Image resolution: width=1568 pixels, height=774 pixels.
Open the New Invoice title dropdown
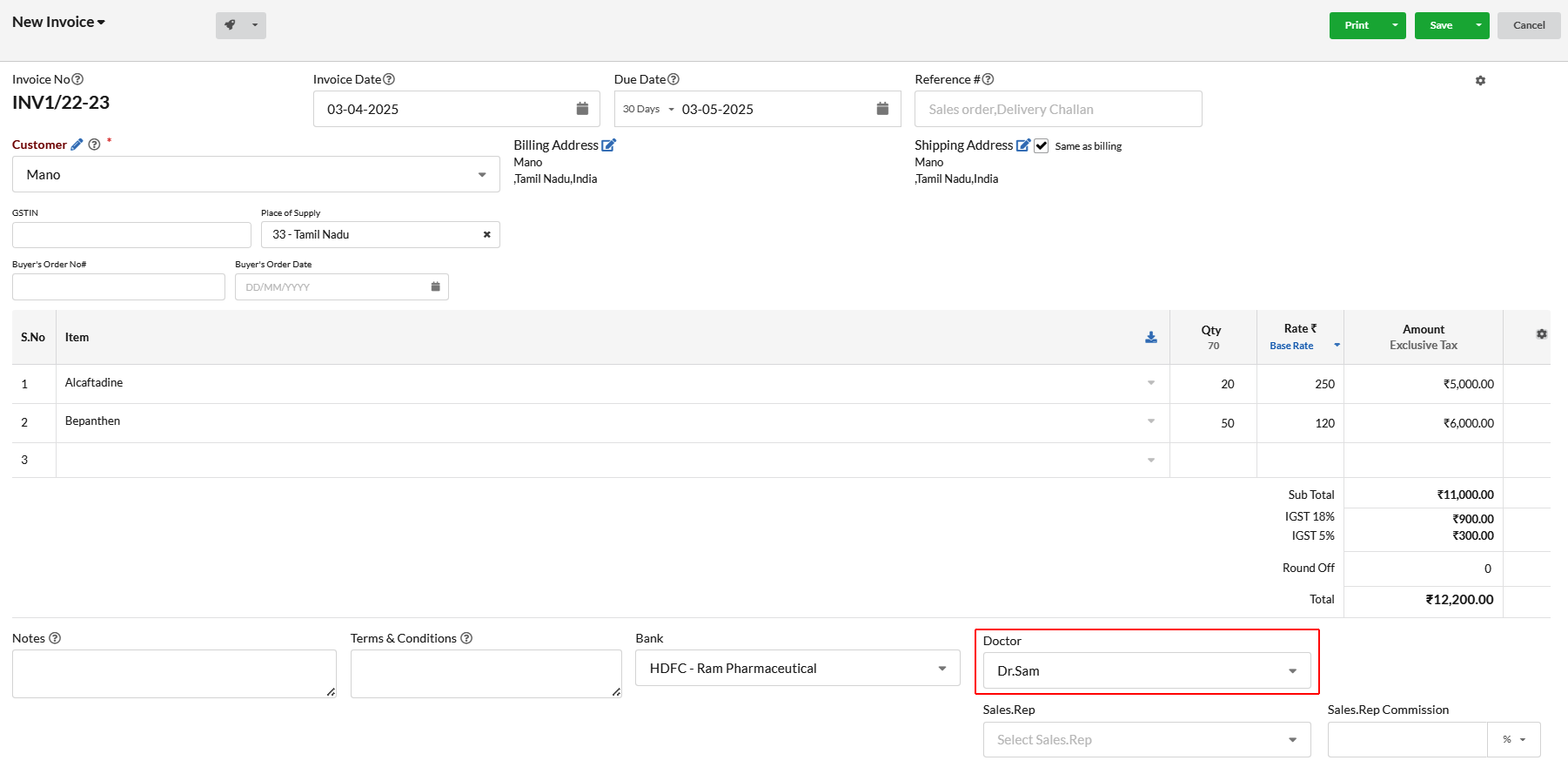point(58,22)
